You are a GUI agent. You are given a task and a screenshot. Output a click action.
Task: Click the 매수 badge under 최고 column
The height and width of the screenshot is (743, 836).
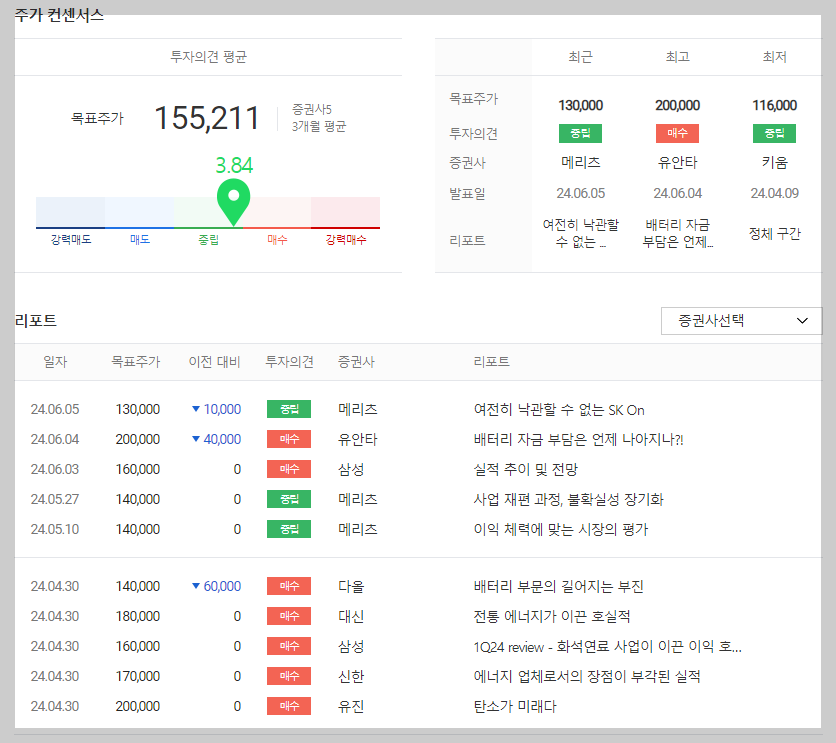coord(677,133)
